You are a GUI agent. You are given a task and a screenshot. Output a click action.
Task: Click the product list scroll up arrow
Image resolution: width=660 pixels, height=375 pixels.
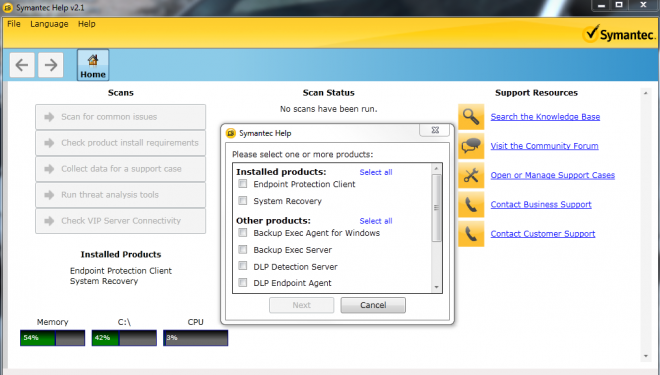(436, 168)
